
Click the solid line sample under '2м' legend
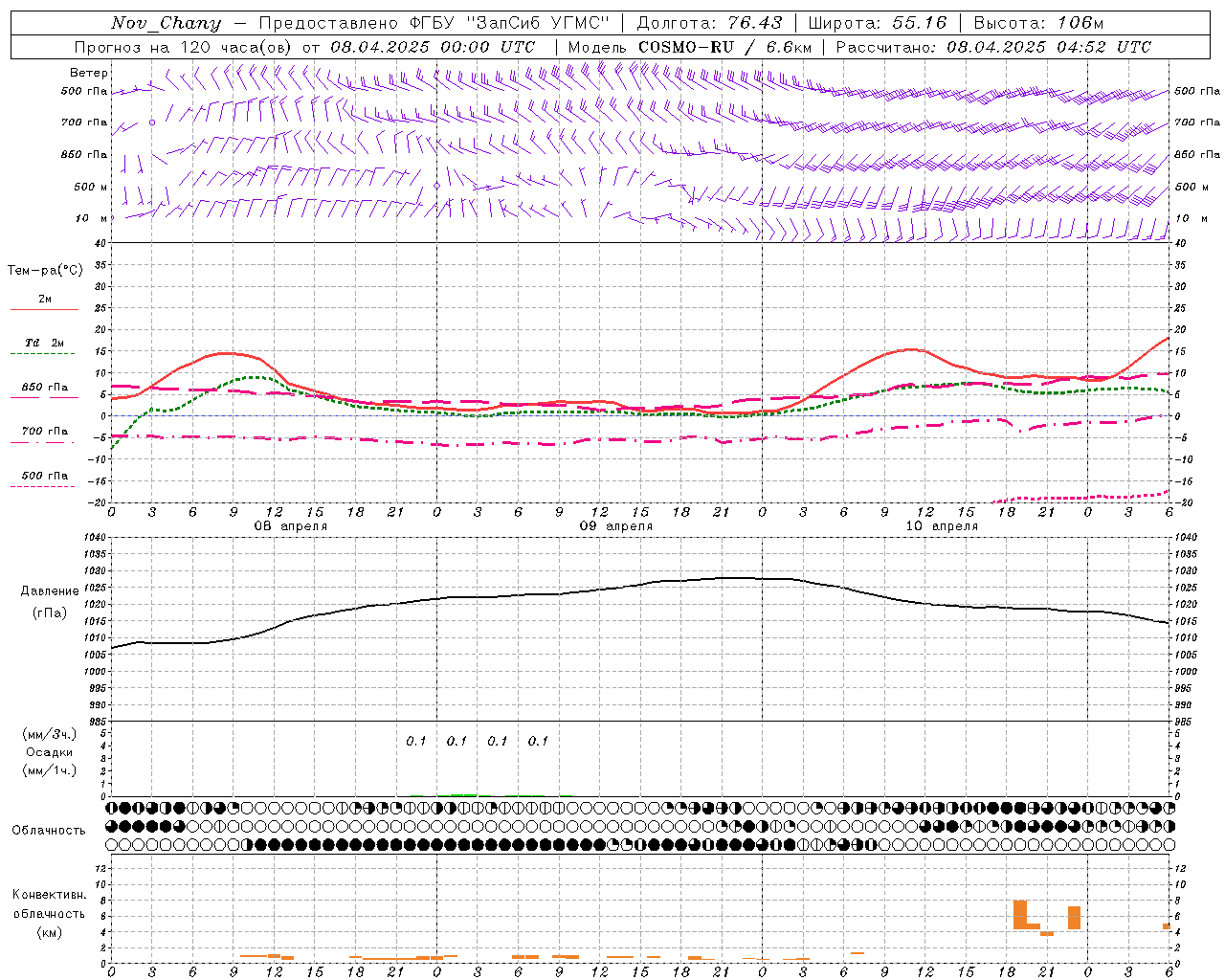(x=44, y=309)
